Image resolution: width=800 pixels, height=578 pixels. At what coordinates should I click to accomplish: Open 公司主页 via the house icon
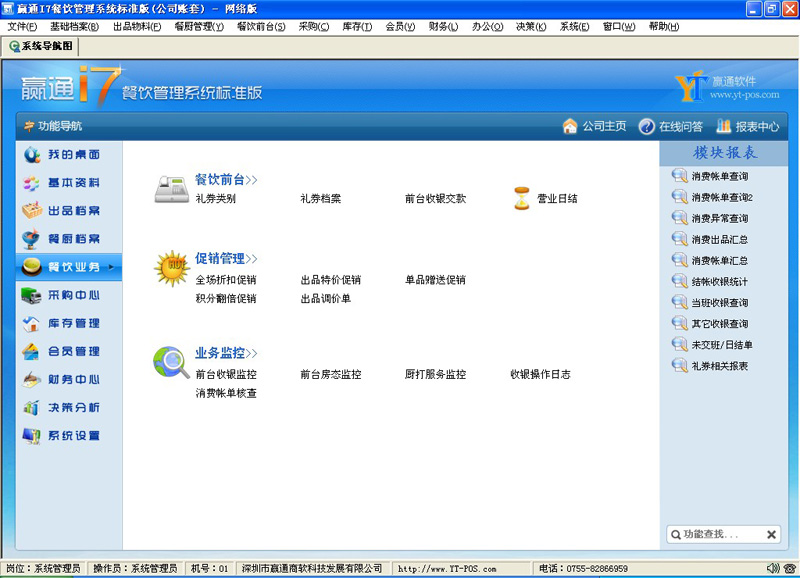[x=570, y=126]
